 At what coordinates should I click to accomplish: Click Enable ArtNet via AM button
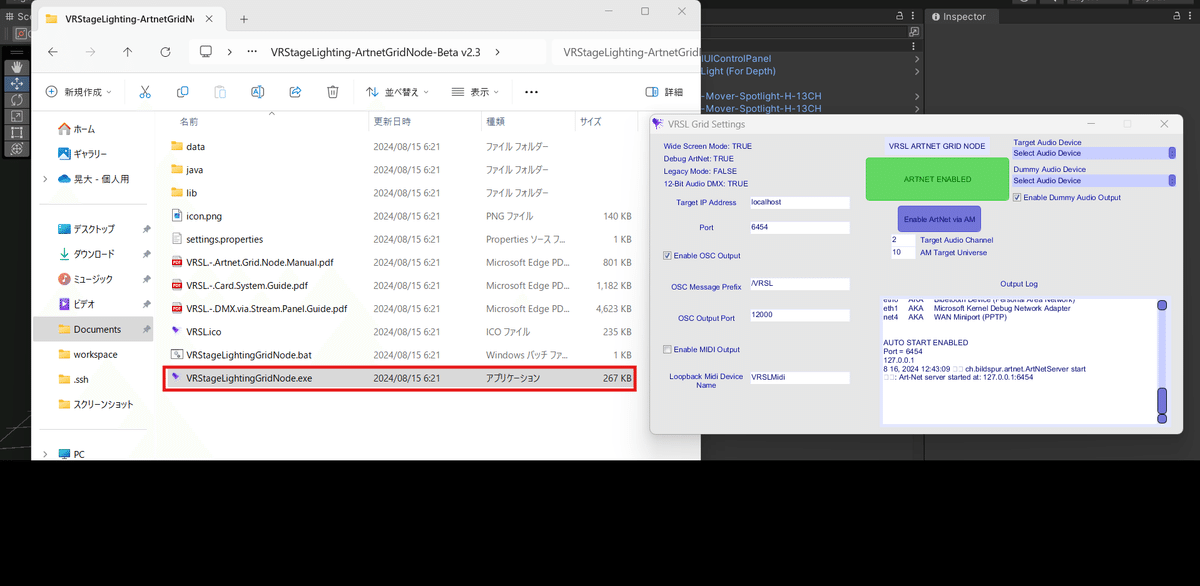pyautogui.click(x=939, y=218)
